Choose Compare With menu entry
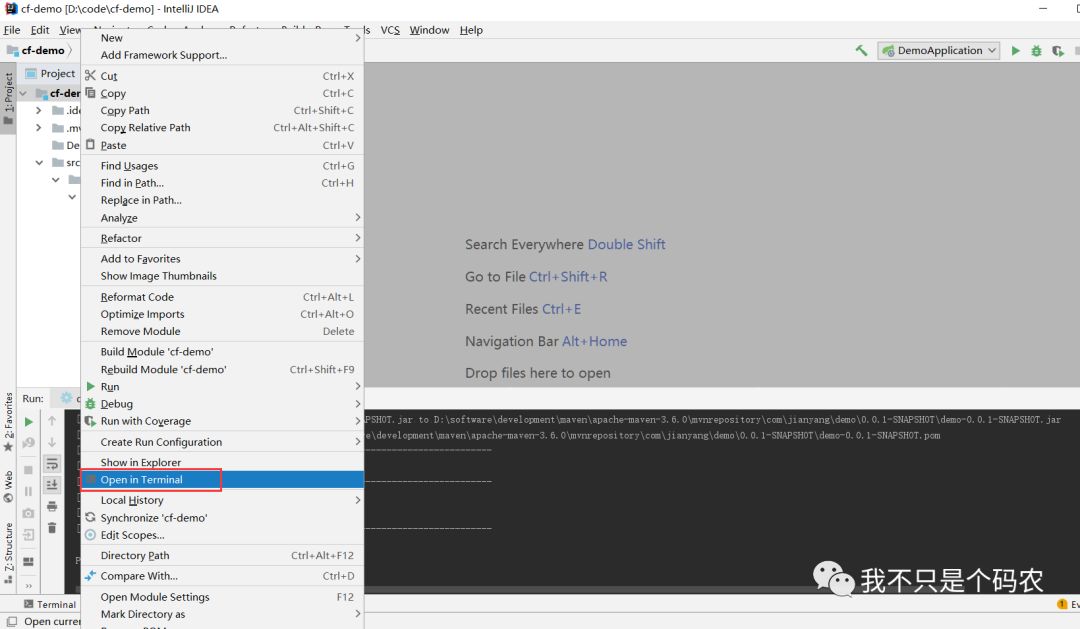This screenshot has width=1080, height=629. [222, 576]
